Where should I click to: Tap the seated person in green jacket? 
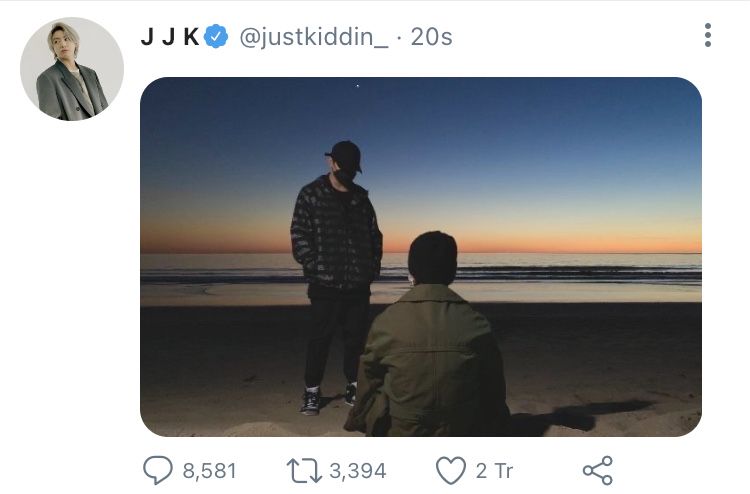click(x=427, y=335)
